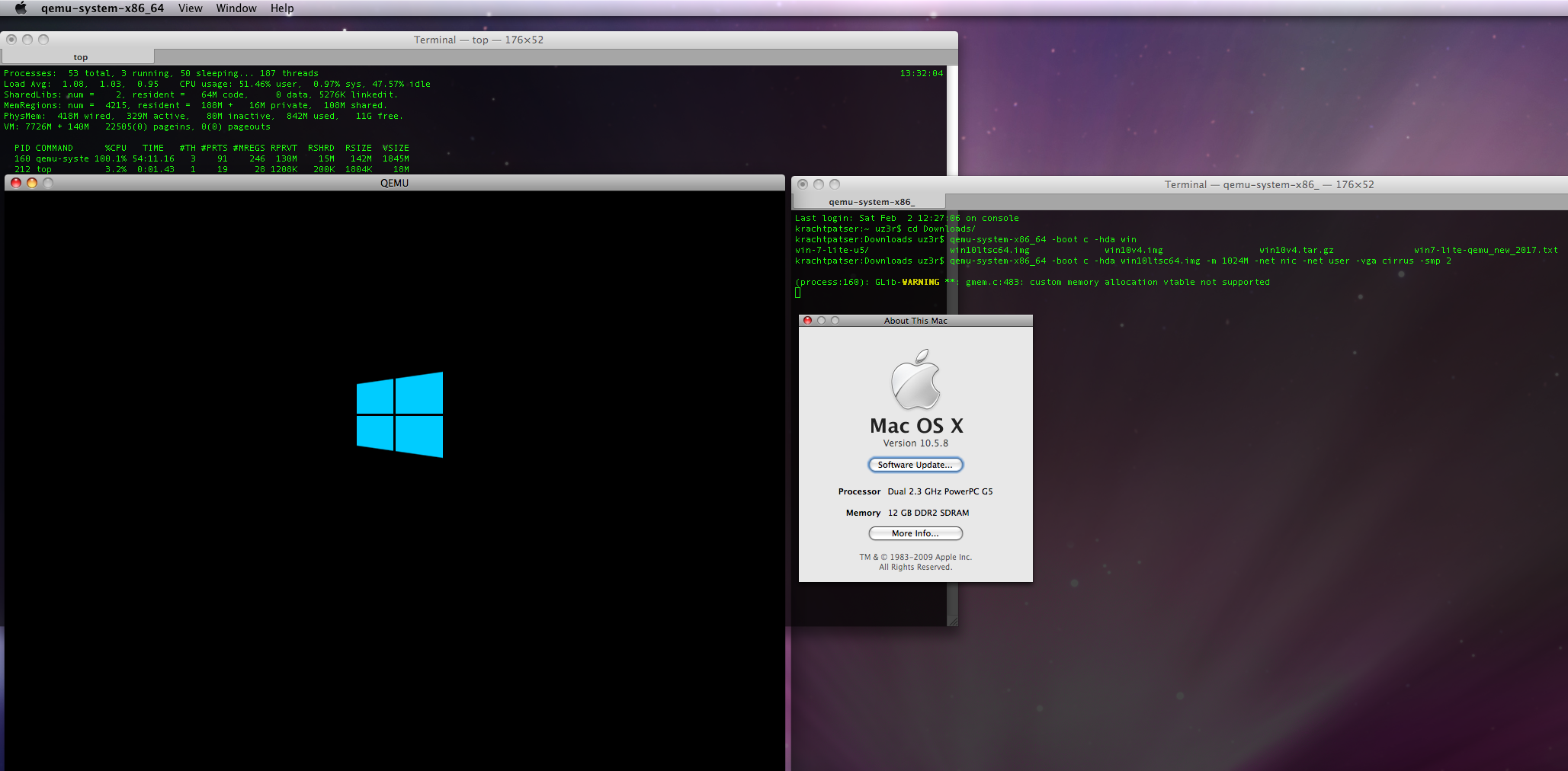Click the 'cd Downloads/' command line
Image resolution: width=1568 pixels, height=771 pixels.
coord(884,229)
